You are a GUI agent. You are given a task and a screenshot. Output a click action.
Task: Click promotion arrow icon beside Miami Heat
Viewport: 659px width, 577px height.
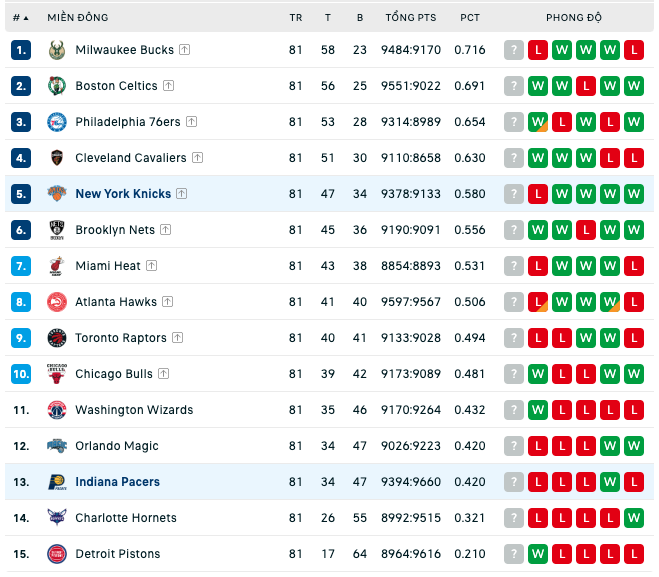152,266
